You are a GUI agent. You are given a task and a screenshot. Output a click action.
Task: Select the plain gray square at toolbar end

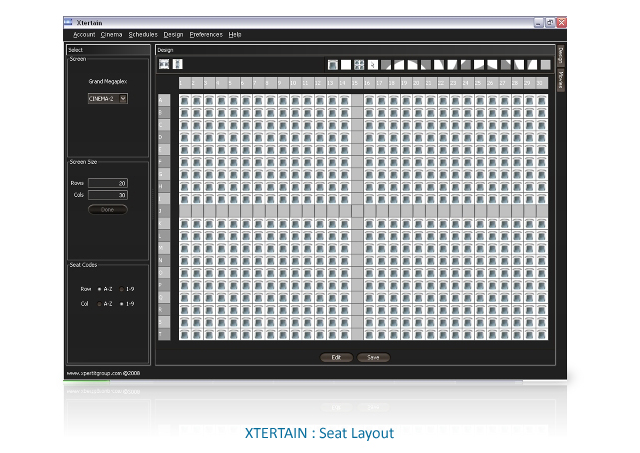point(545,64)
